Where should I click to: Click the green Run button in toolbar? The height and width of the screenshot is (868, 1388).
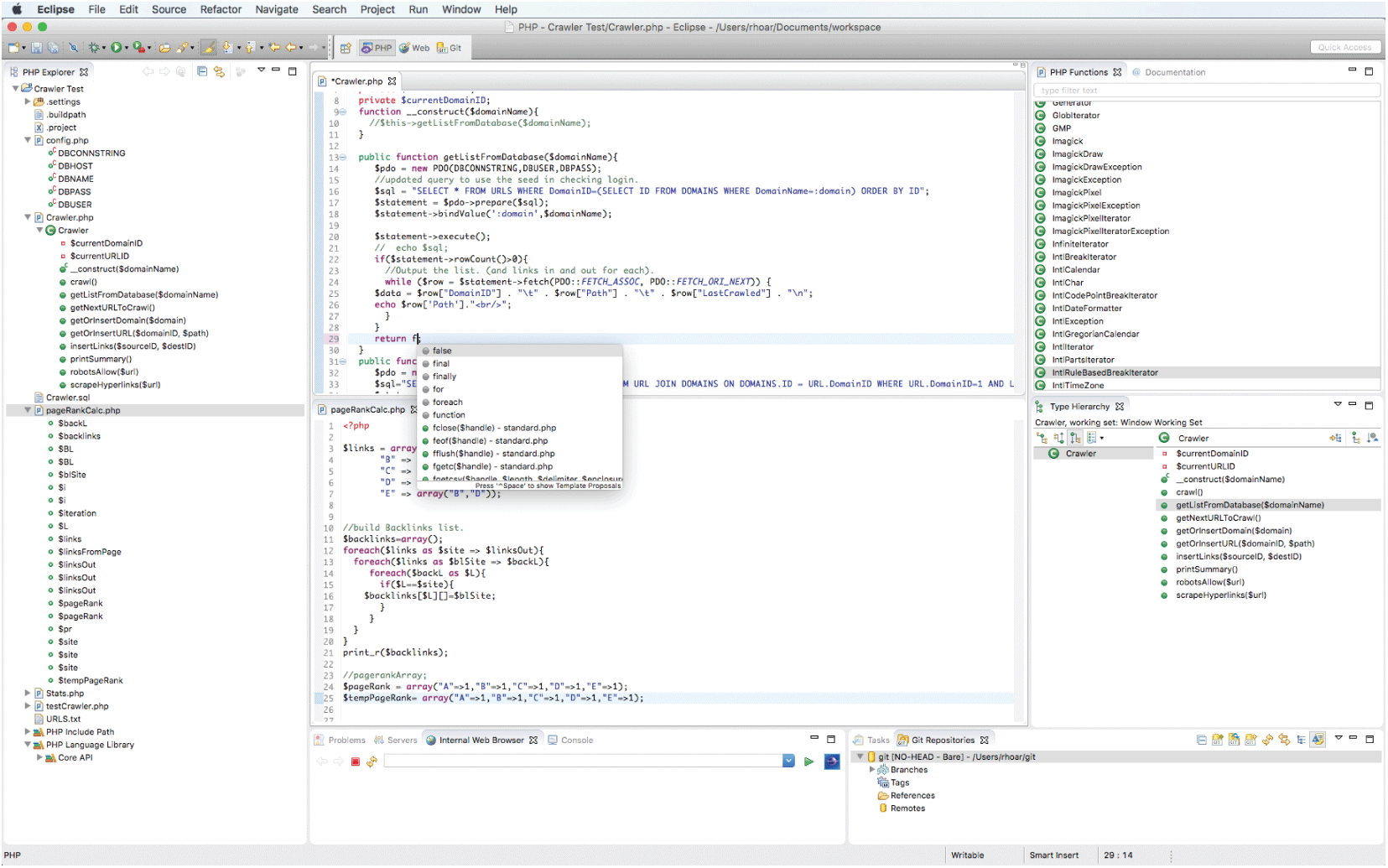[117, 48]
